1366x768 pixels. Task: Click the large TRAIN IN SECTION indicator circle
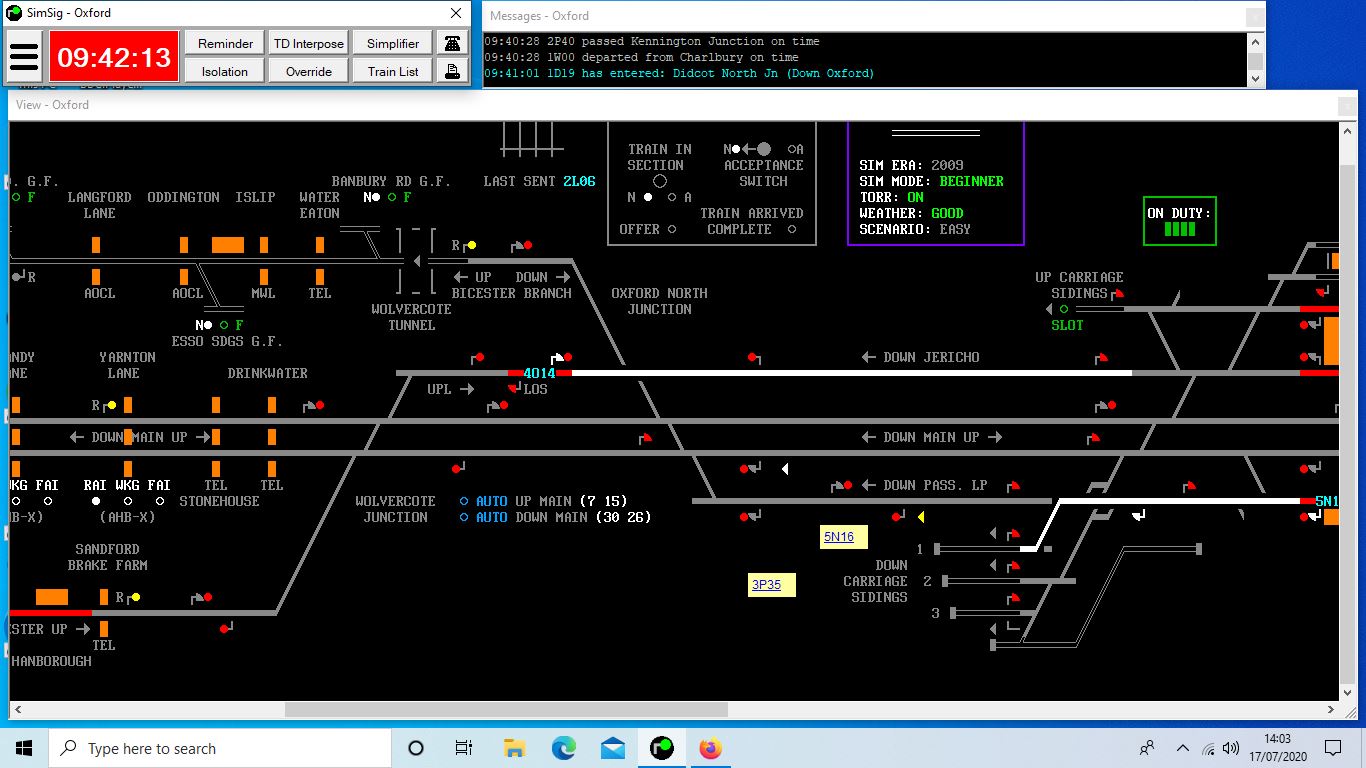[660, 181]
